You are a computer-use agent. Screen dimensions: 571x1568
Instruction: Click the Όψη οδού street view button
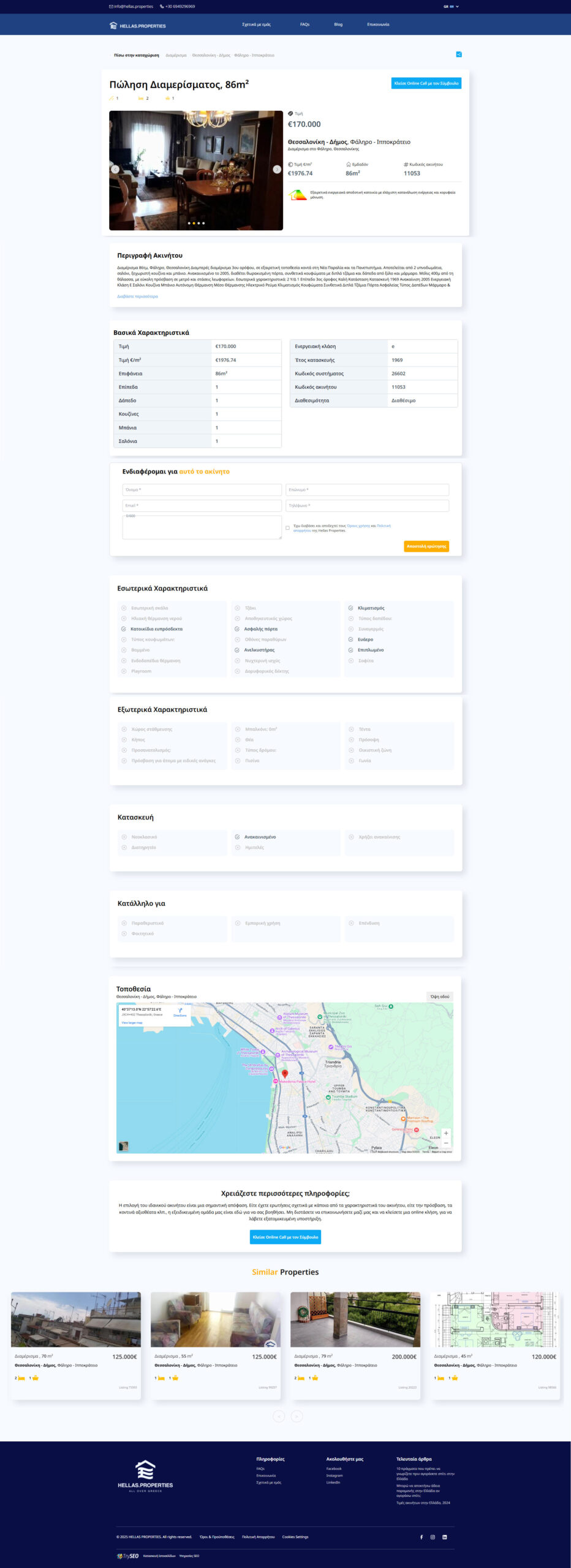coord(440,997)
